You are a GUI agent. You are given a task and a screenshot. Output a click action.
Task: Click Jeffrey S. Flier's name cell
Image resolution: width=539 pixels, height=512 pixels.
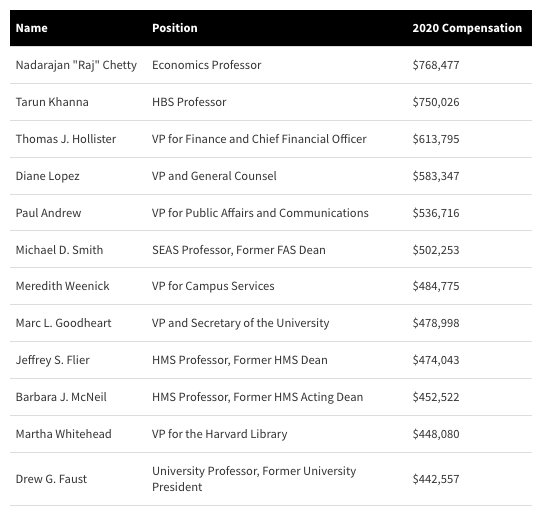[53, 360]
